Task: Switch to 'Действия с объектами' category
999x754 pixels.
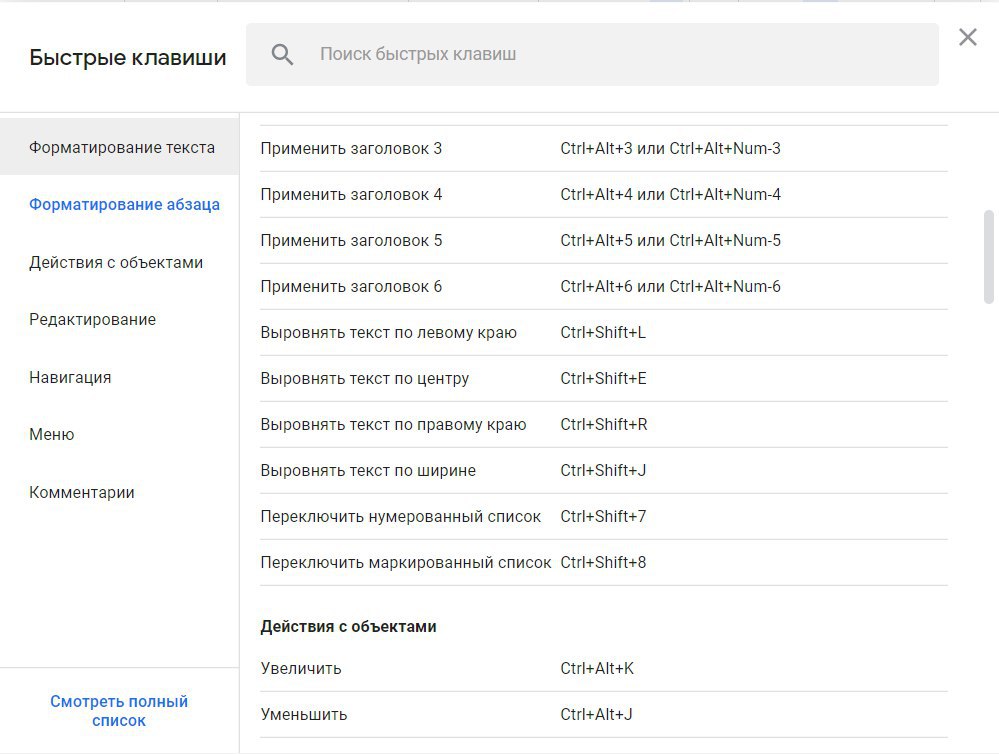Action: pos(116,263)
